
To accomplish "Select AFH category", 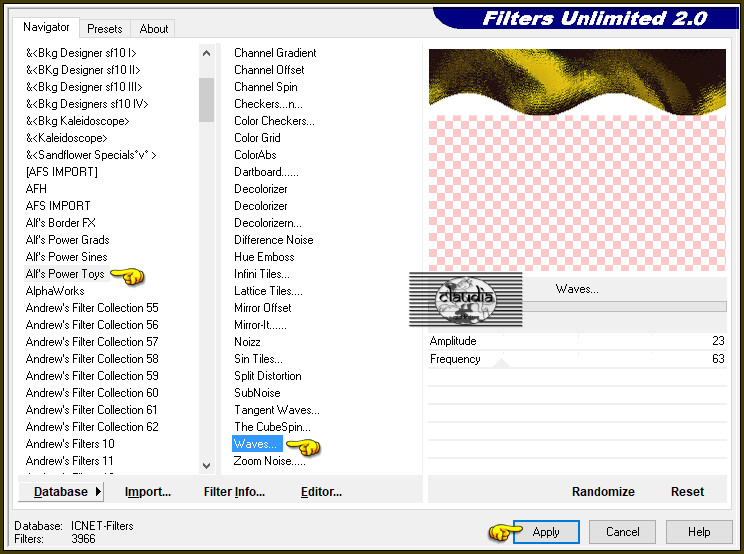I will pos(36,189).
